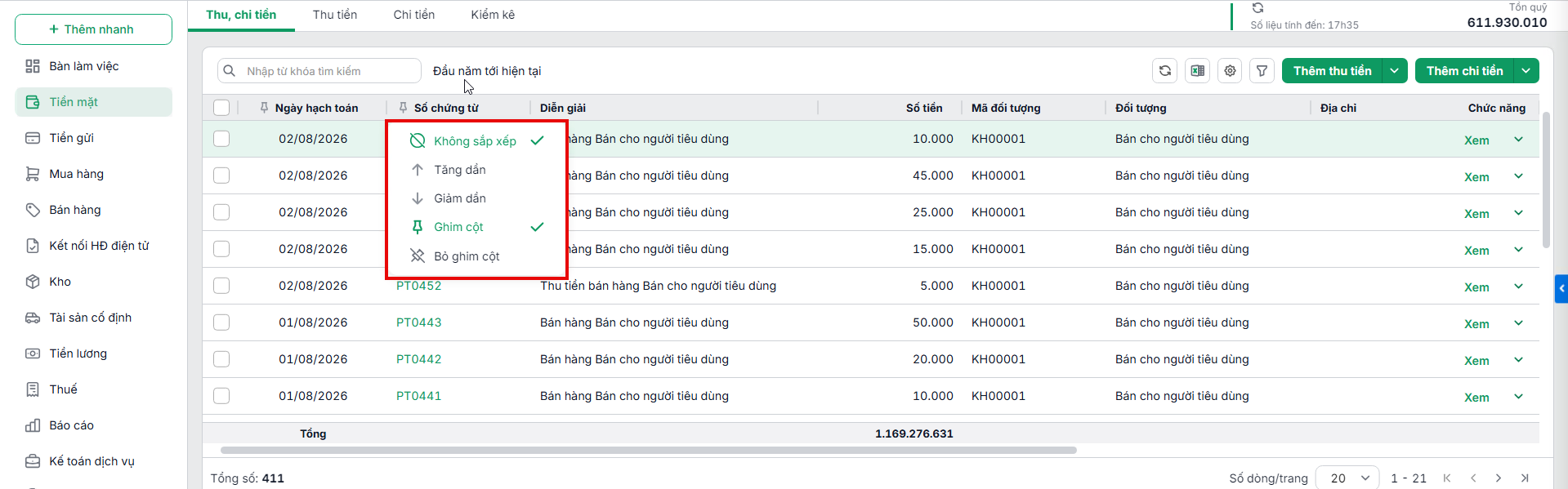The height and width of the screenshot is (489, 1568).
Task: Export list to Excel
Action: coord(1198,71)
